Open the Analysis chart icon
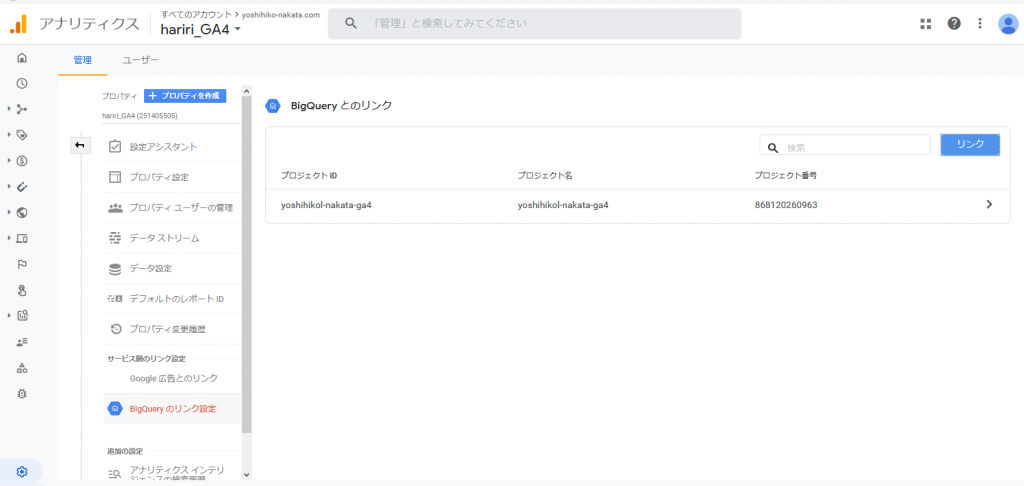1024x486 pixels. (x=22, y=316)
